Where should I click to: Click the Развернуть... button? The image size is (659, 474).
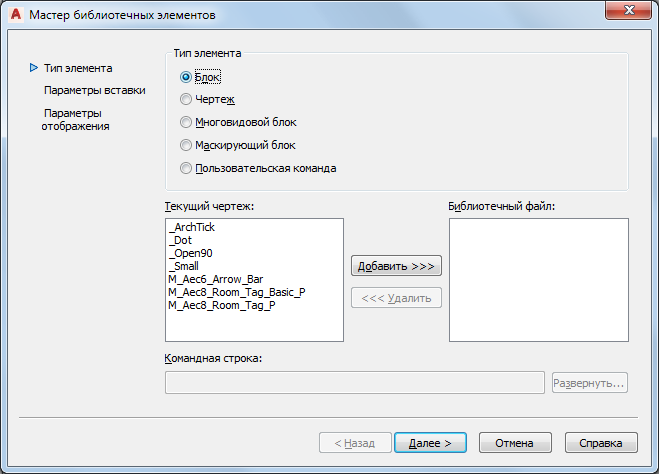tap(590, 383)
